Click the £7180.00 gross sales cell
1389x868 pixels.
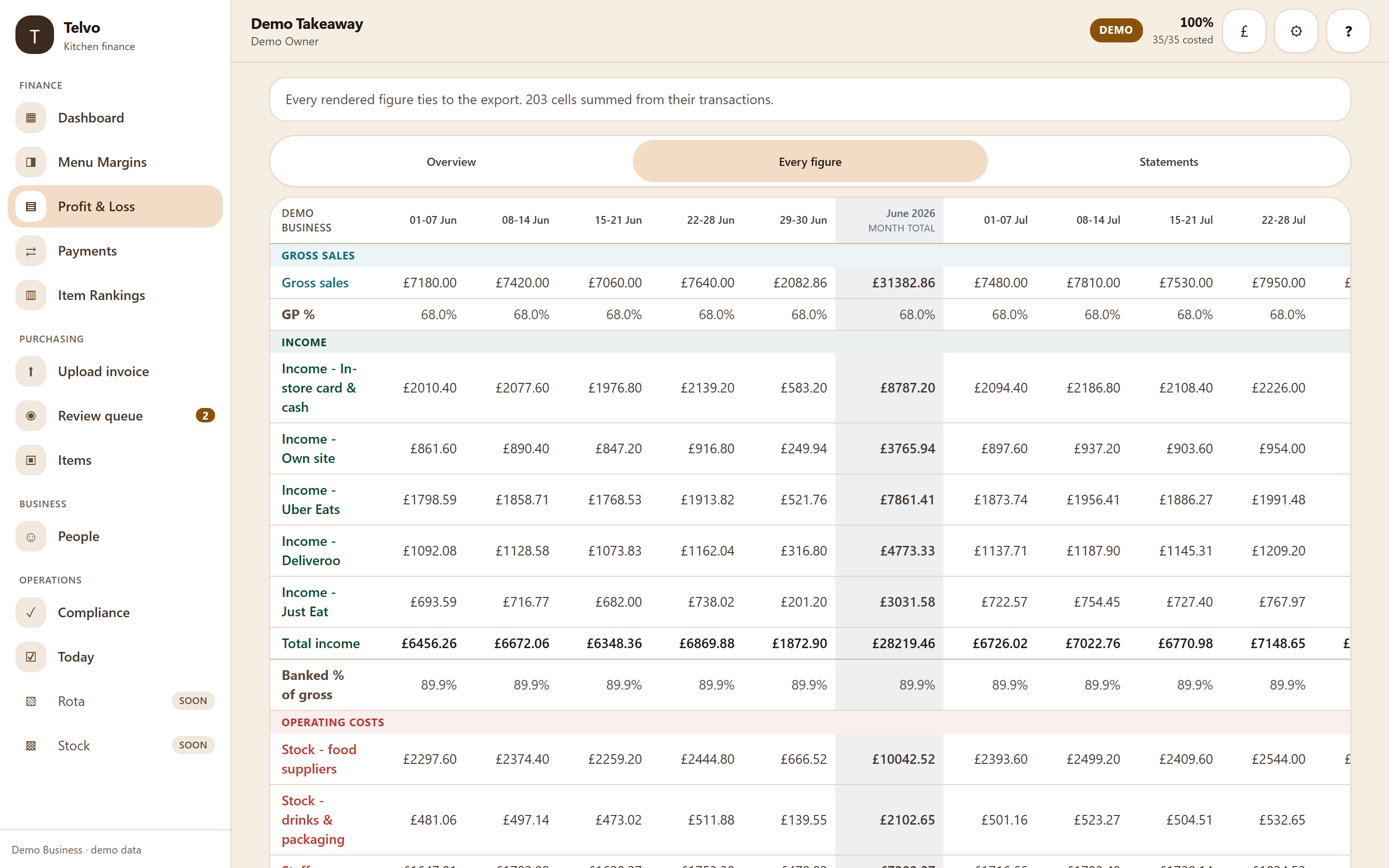point(429,283)
